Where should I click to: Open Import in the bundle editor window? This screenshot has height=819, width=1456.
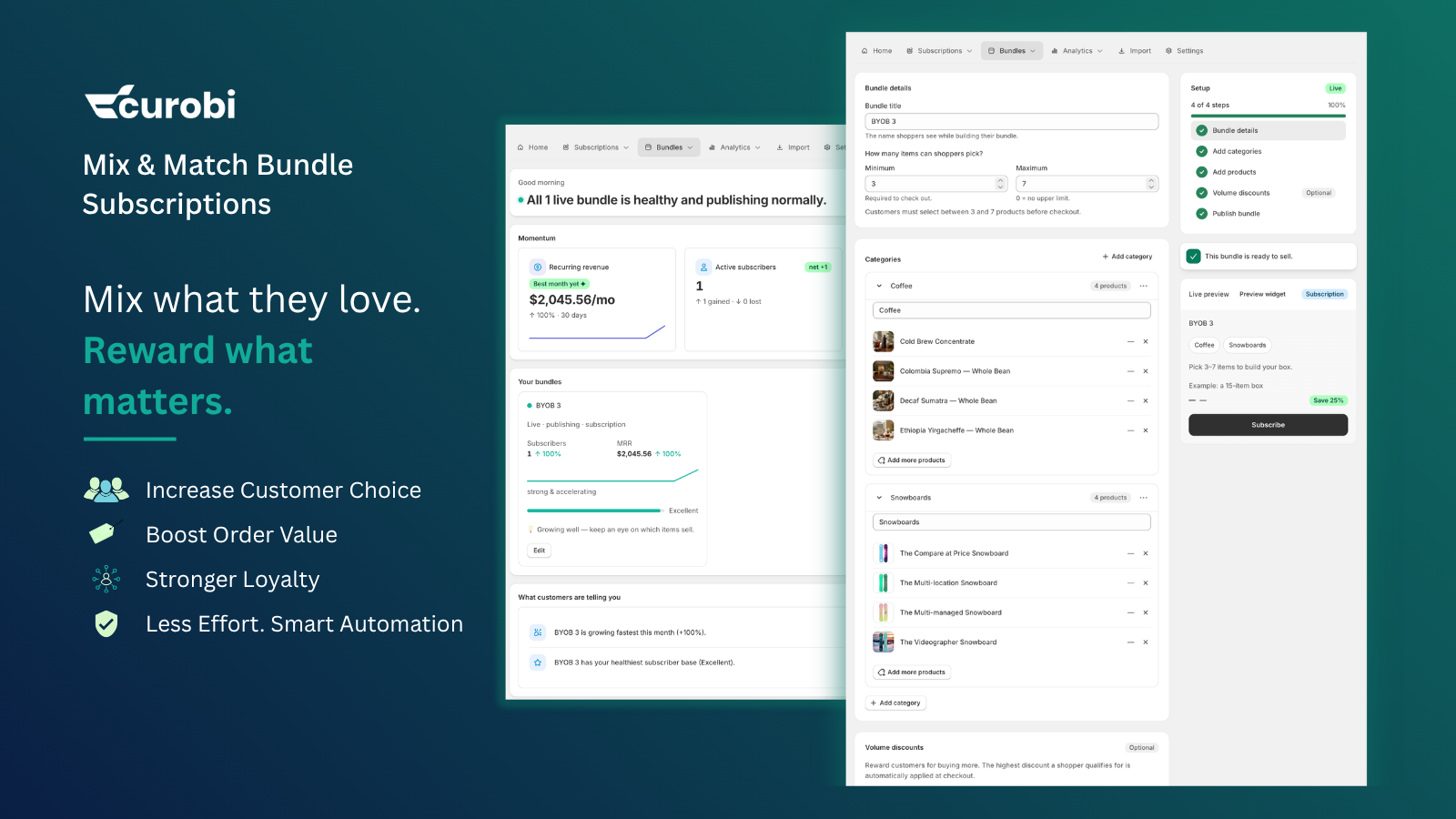(1135, 51)
